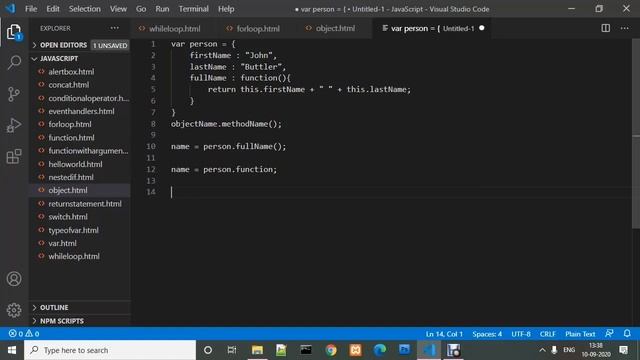Switch to Visual Studio Code taskbar icon

point(429,350)
